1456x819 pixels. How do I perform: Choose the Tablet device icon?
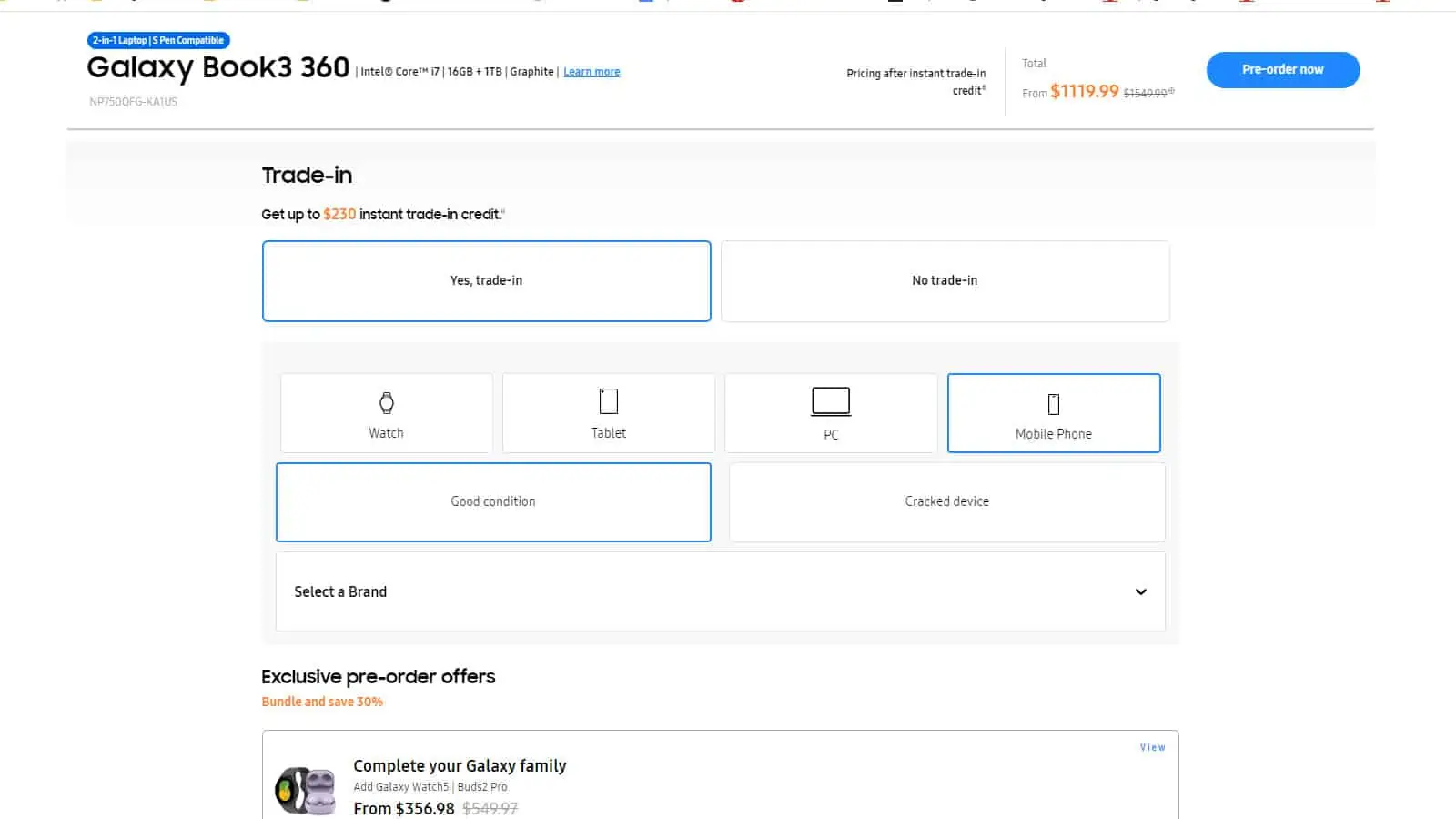608,401
